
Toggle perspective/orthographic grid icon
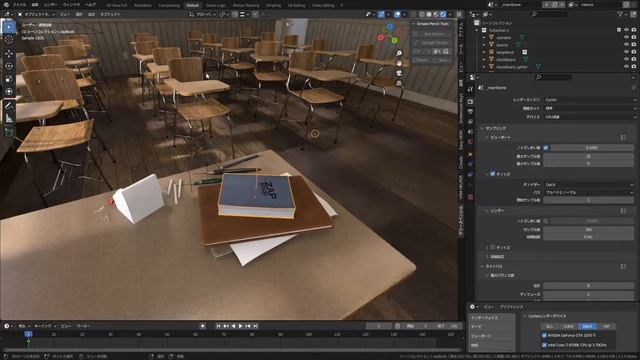pos(399,83)
